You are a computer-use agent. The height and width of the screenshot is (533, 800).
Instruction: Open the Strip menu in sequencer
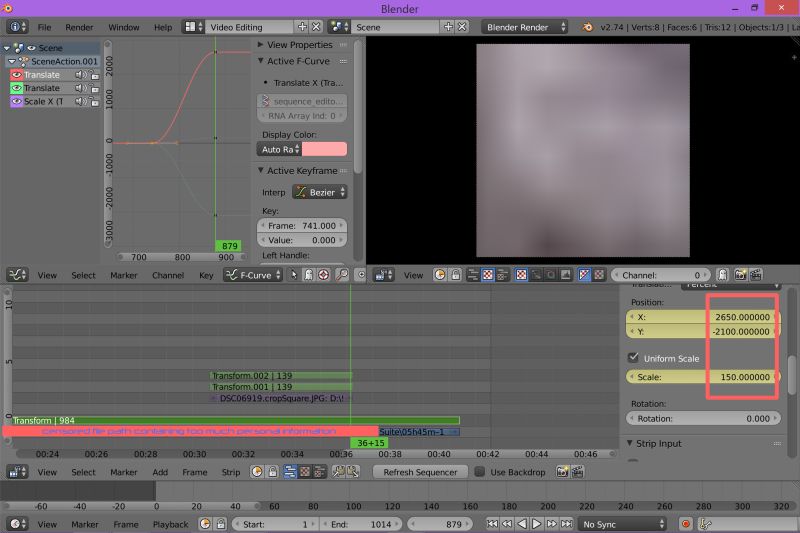pos(231,472)
